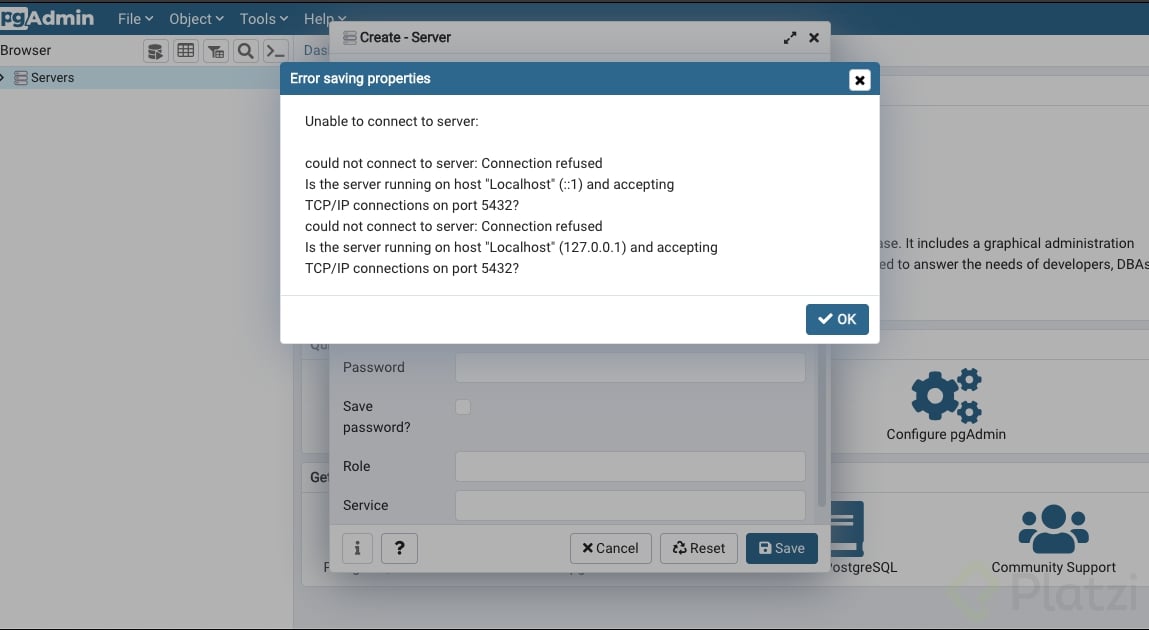Image resolution: width=1149 pixels, height=630 pixels.
Task: Click the Role input field
Action: [630, 466]
